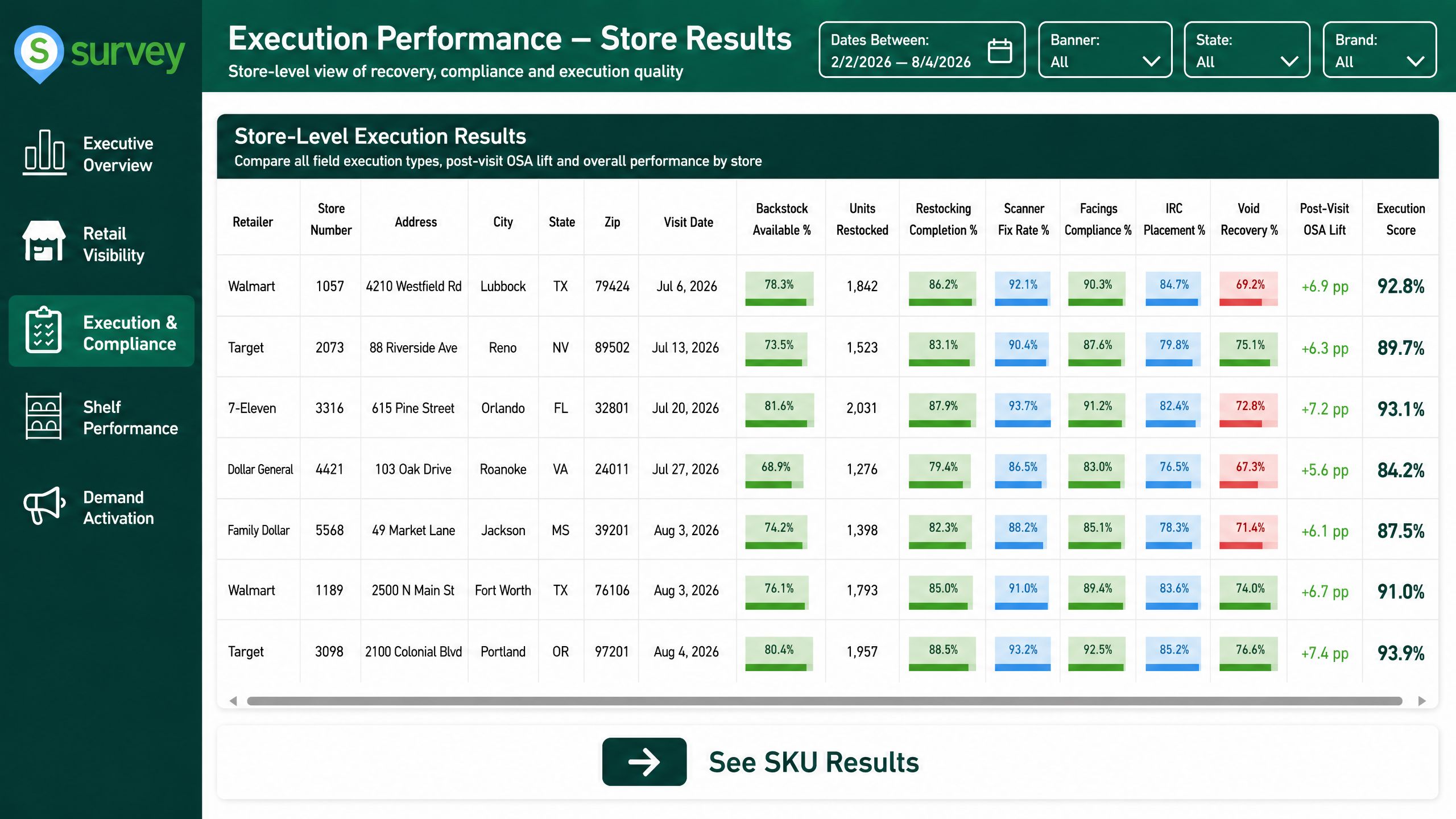Select the Dollar General retailer cell

click(x=260, y=469)
